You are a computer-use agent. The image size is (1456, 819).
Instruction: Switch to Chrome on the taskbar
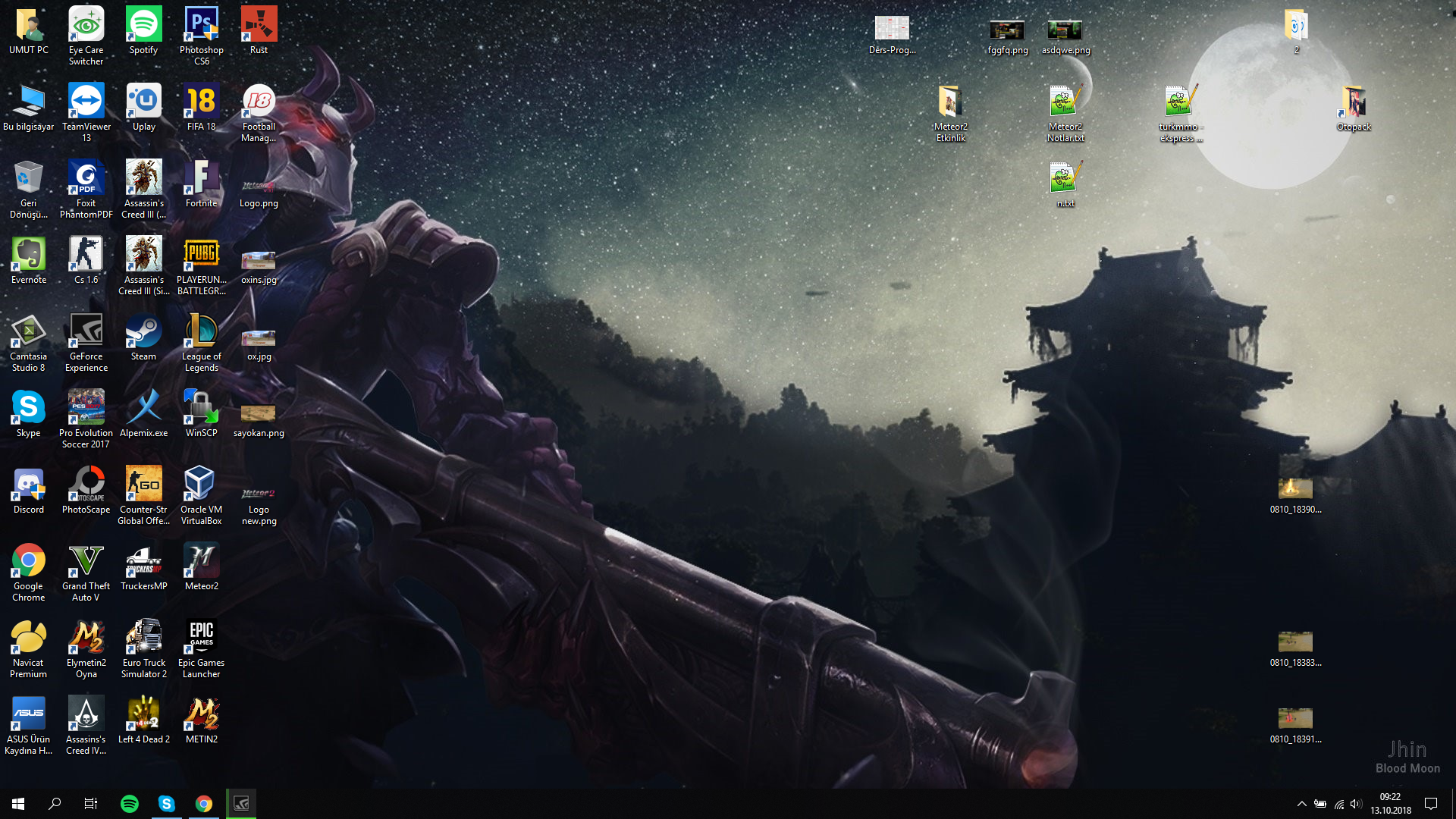203,804
